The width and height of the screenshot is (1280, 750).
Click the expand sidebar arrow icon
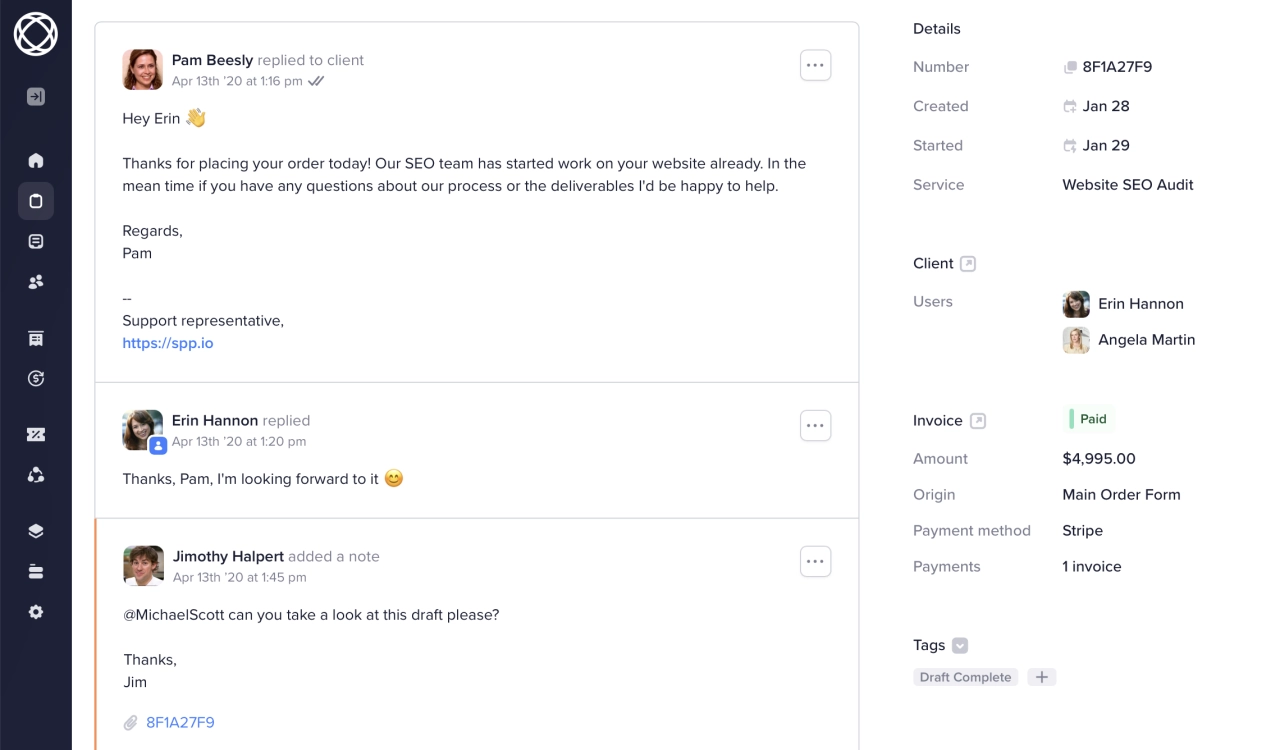coord(36,97)
